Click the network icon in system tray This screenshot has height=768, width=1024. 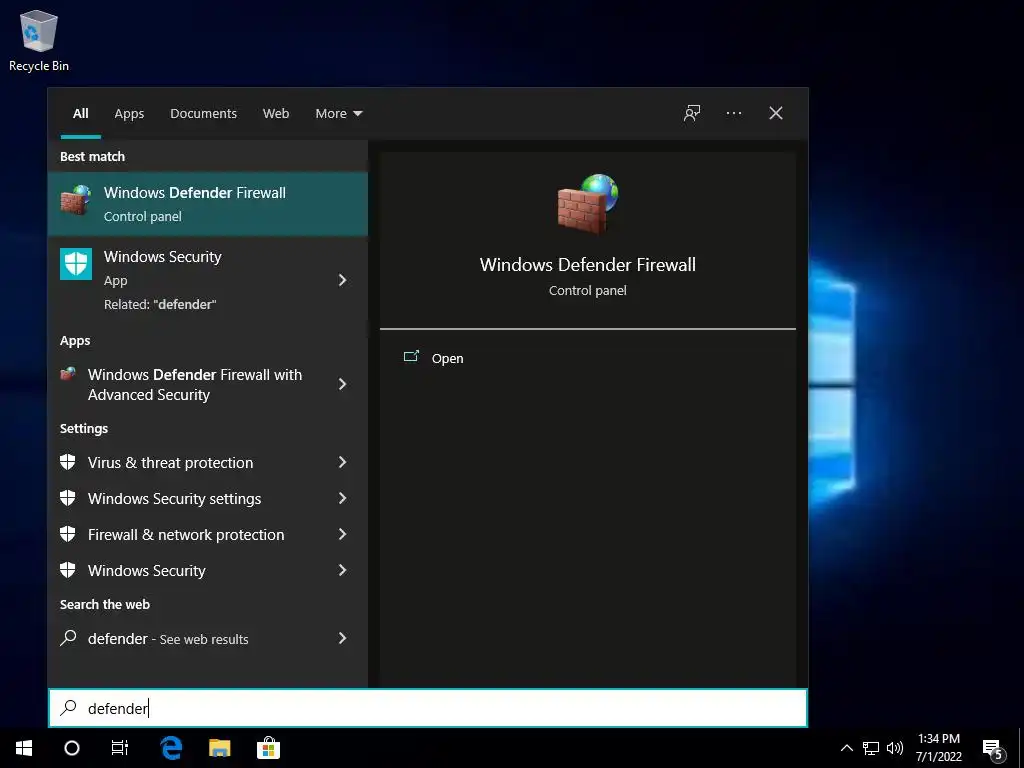click(871, 748)
